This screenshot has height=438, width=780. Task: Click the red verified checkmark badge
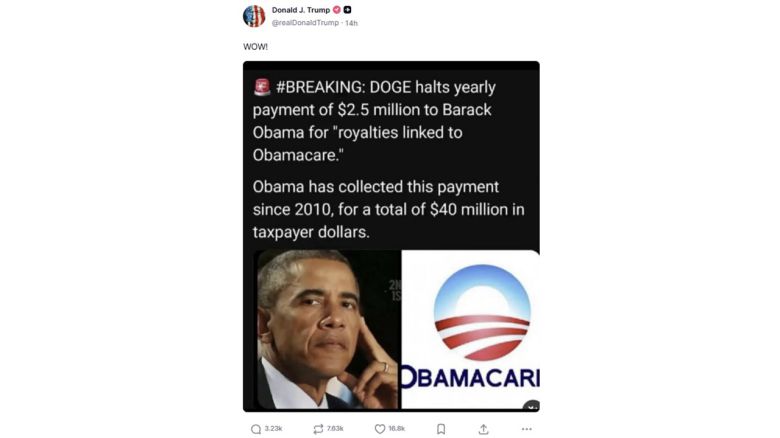pyautogui.click(x=337, y=10)
